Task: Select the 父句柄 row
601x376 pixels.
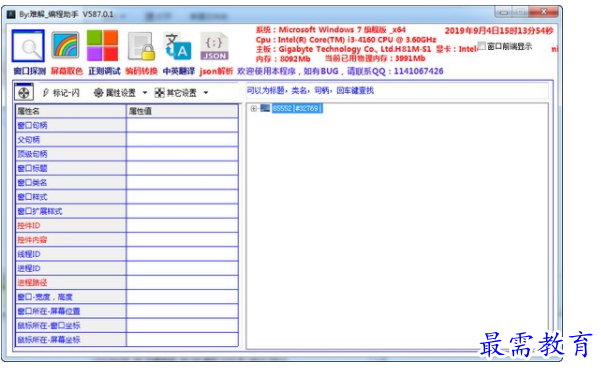Action: [127, 140]
